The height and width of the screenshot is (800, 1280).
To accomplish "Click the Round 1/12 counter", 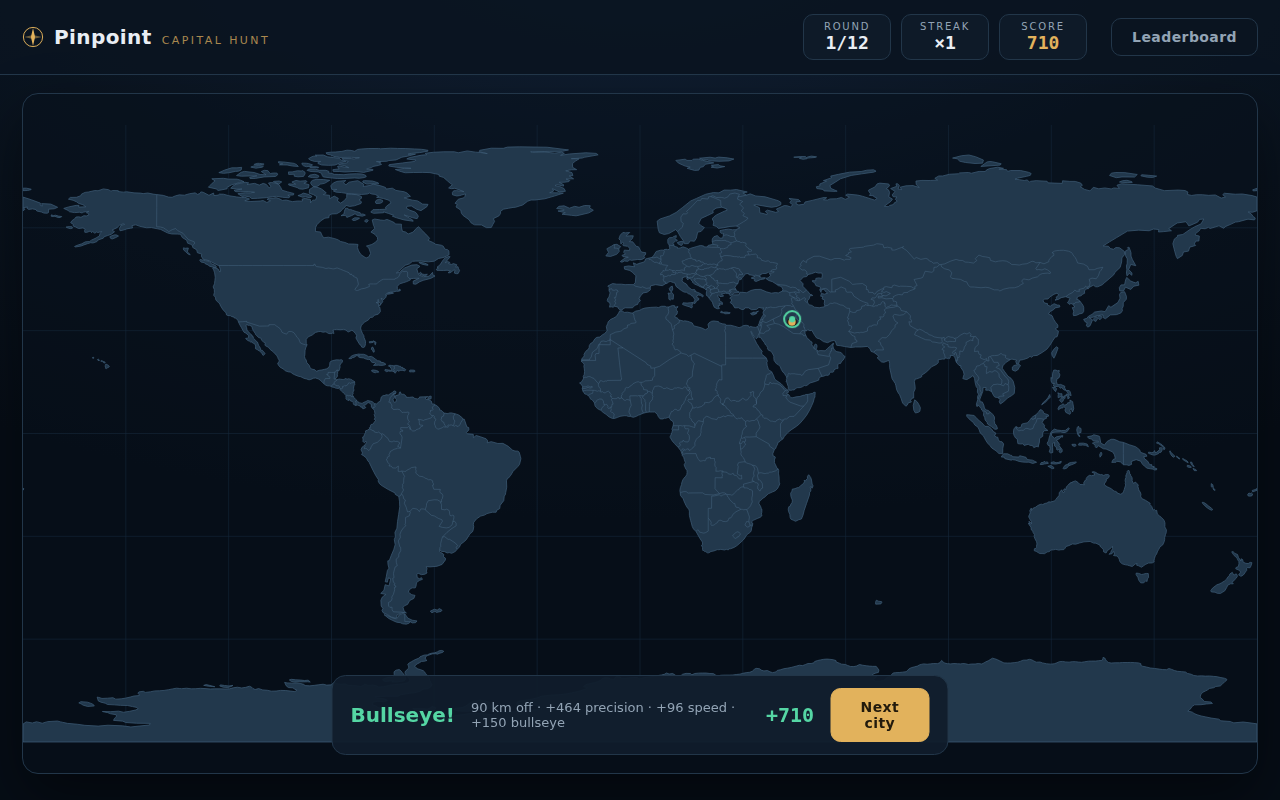I will (x=847, y=37).
